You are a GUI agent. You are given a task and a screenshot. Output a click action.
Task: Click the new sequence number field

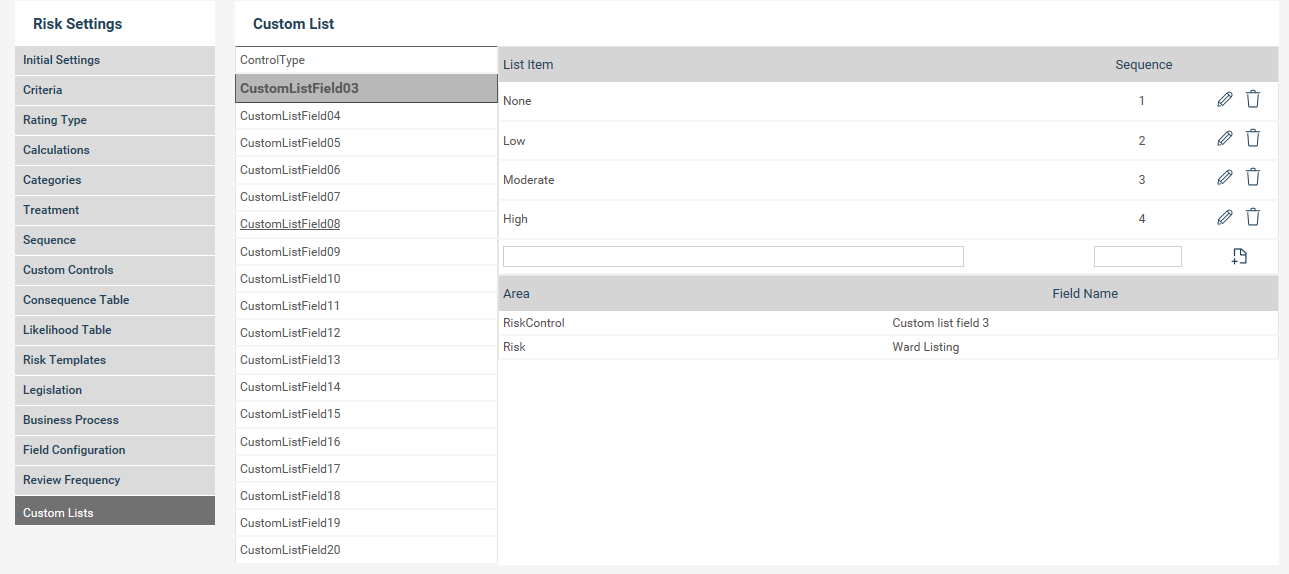pyautogui.click(x=1137, y=257)
